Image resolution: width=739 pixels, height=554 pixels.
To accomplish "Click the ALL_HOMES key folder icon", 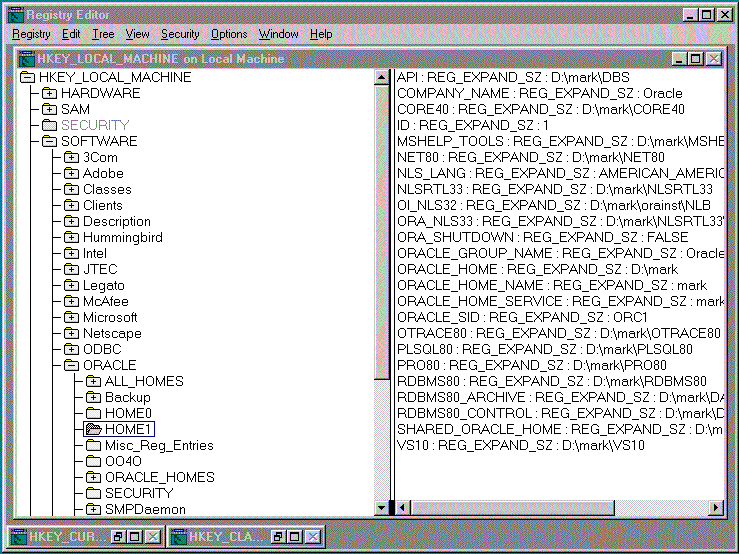I will click(x=93, y=381).
